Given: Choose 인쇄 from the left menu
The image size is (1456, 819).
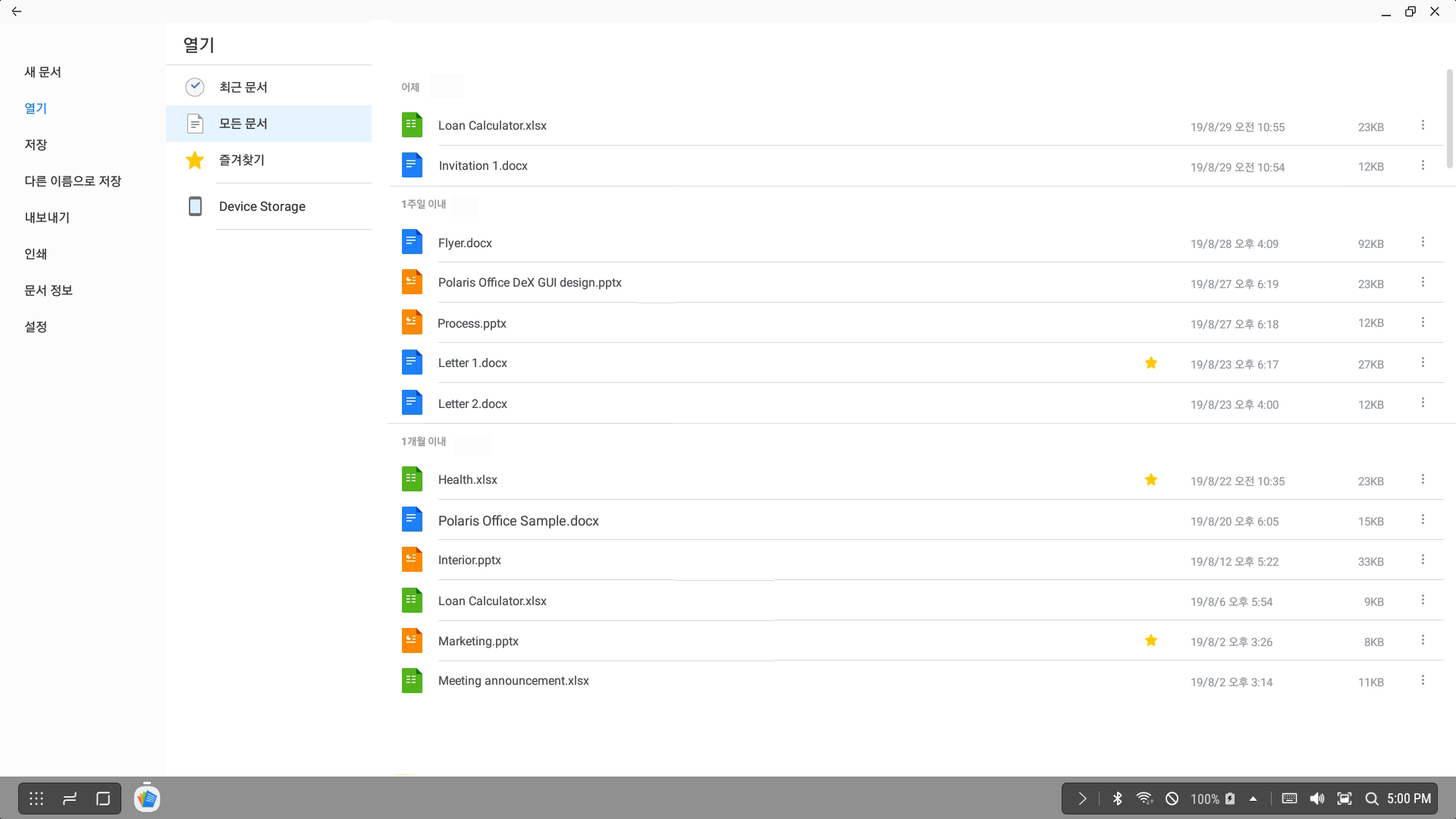Looking at the screenshot, I should (x=36, y=254).
